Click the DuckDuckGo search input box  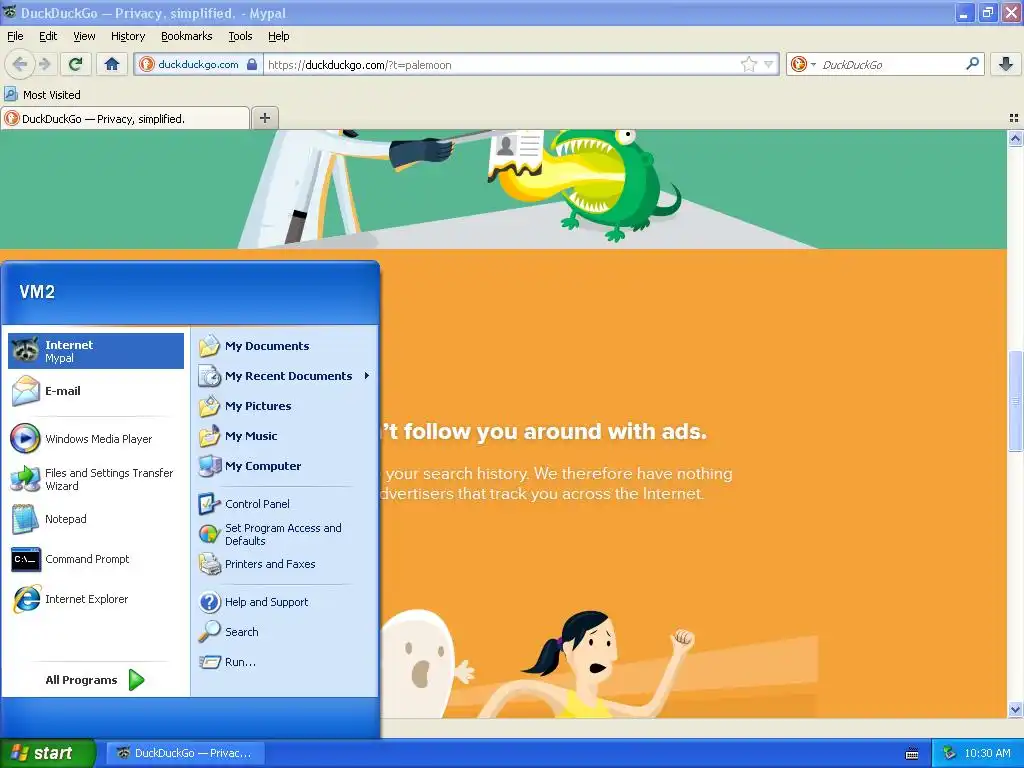click(891, 64)
